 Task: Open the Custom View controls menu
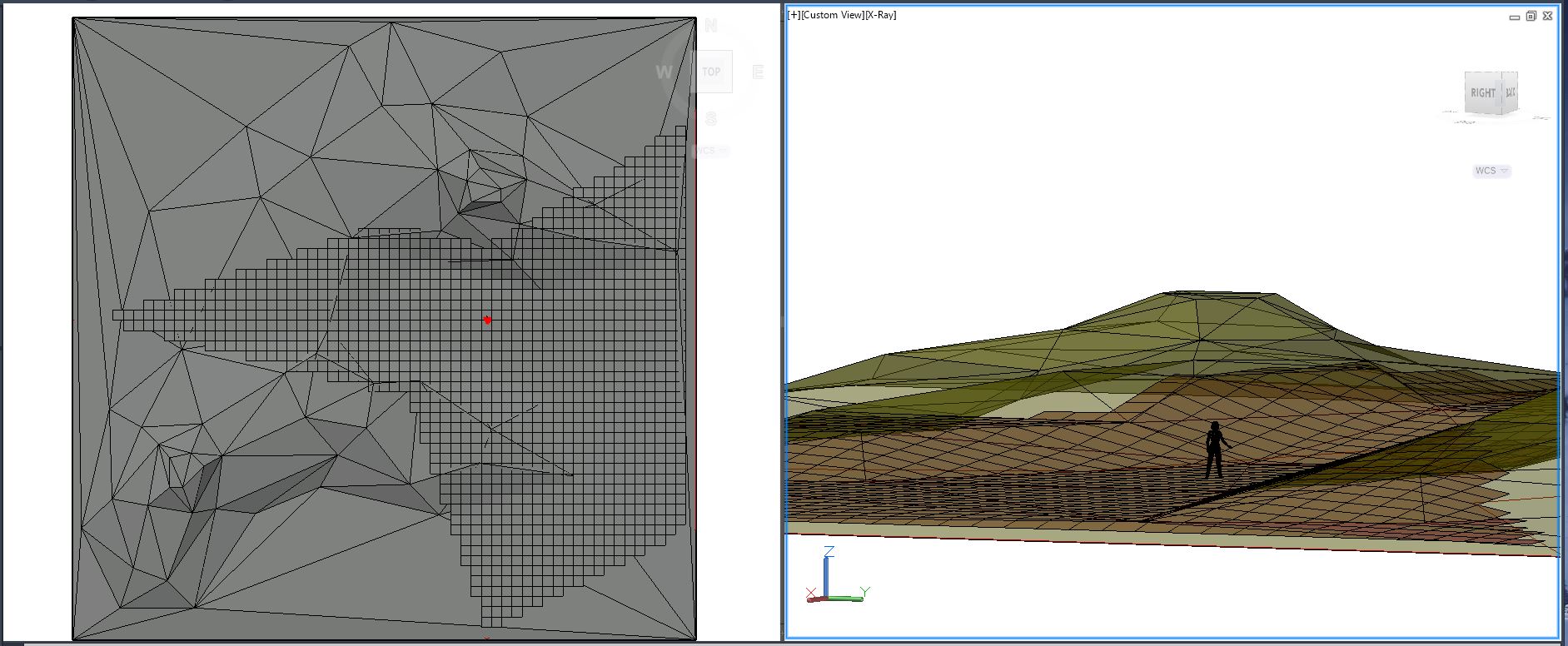click(832, 15)
